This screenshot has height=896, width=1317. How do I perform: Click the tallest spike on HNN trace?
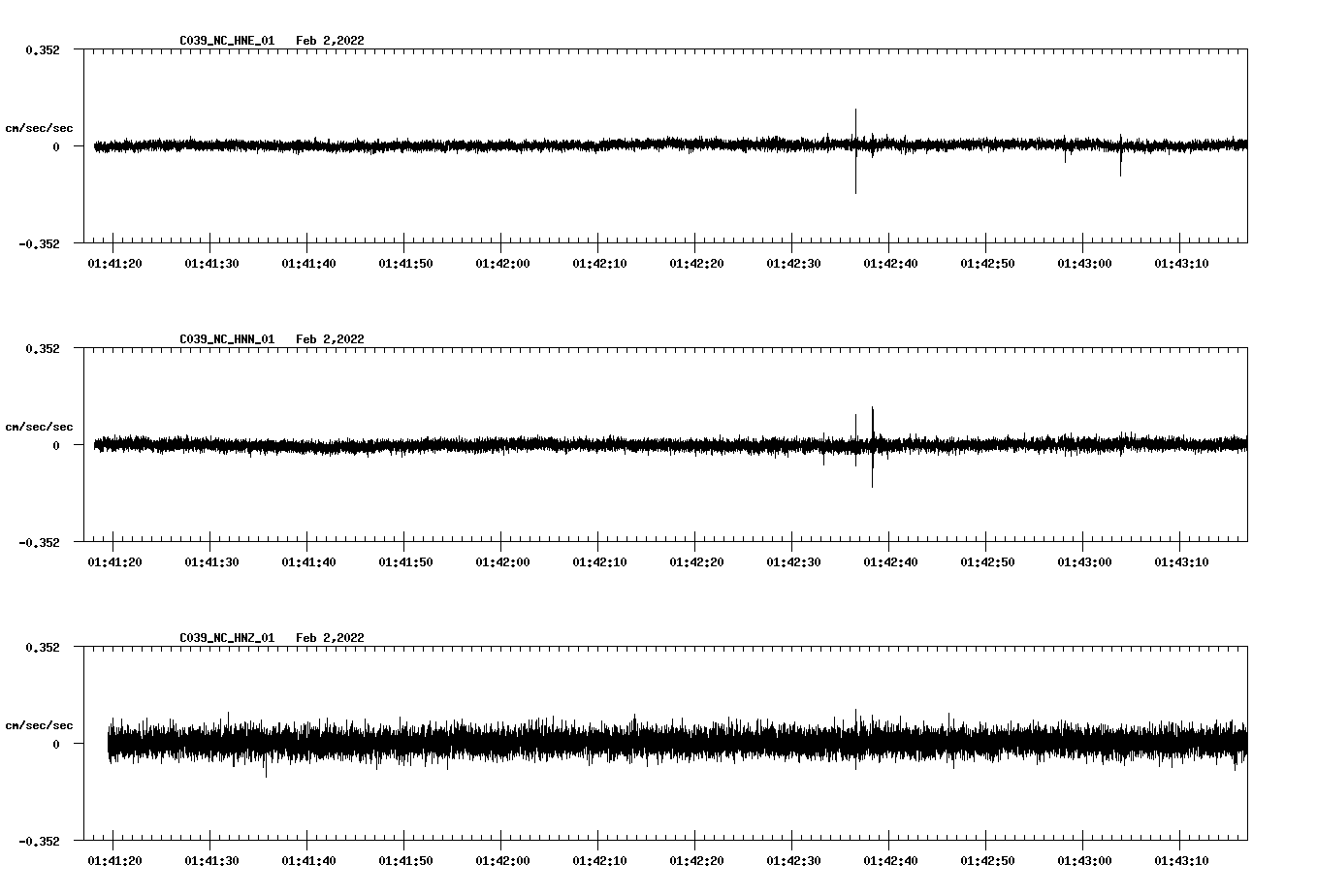pyautogui.click(x=872, y=446)
